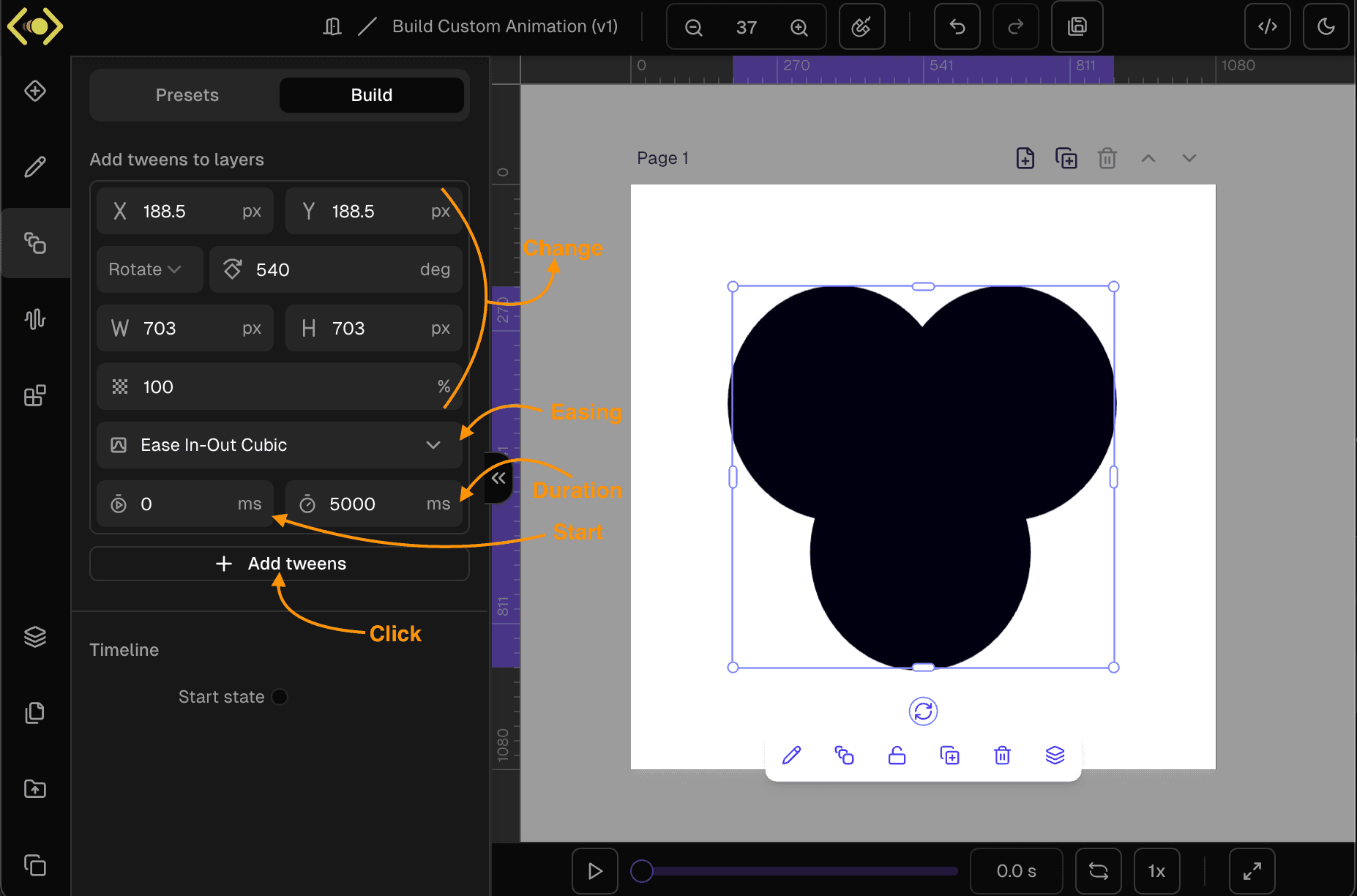Expand the Ease In-Out Cubic dropdown

pyautogui.click(x=279, y=445)
